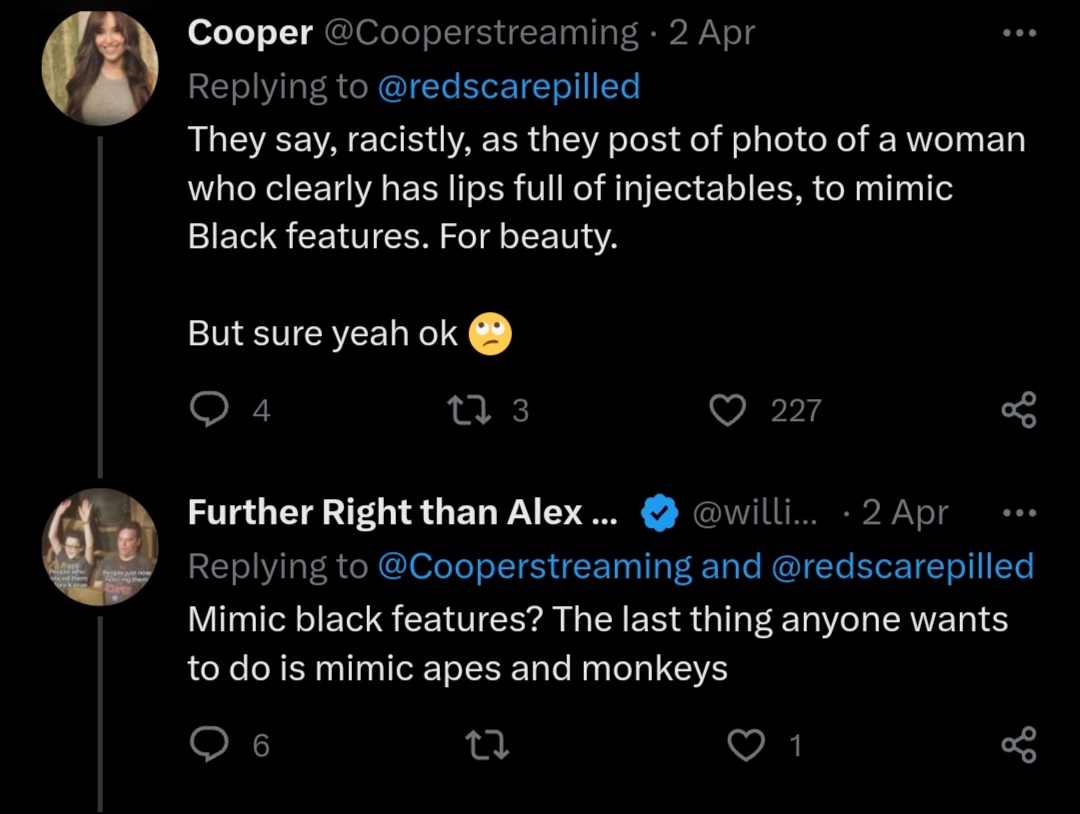Screen dimensions: 1080x814
Task: Like Cooper's tweet with 227 likes
Action: [x=728, y=410]
